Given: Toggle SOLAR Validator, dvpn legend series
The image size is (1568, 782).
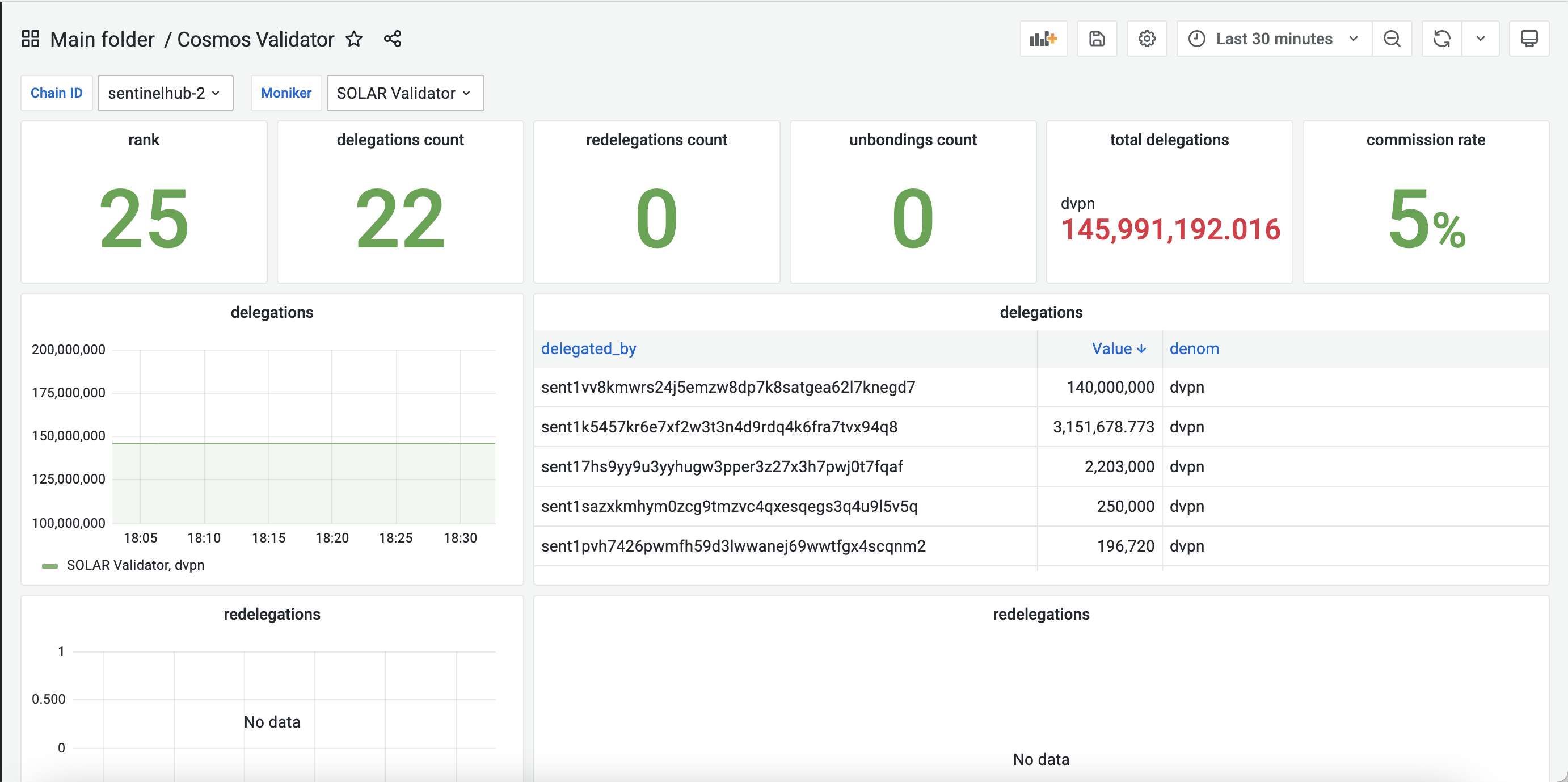Looking at the screenshot, I should click(134, 565).
